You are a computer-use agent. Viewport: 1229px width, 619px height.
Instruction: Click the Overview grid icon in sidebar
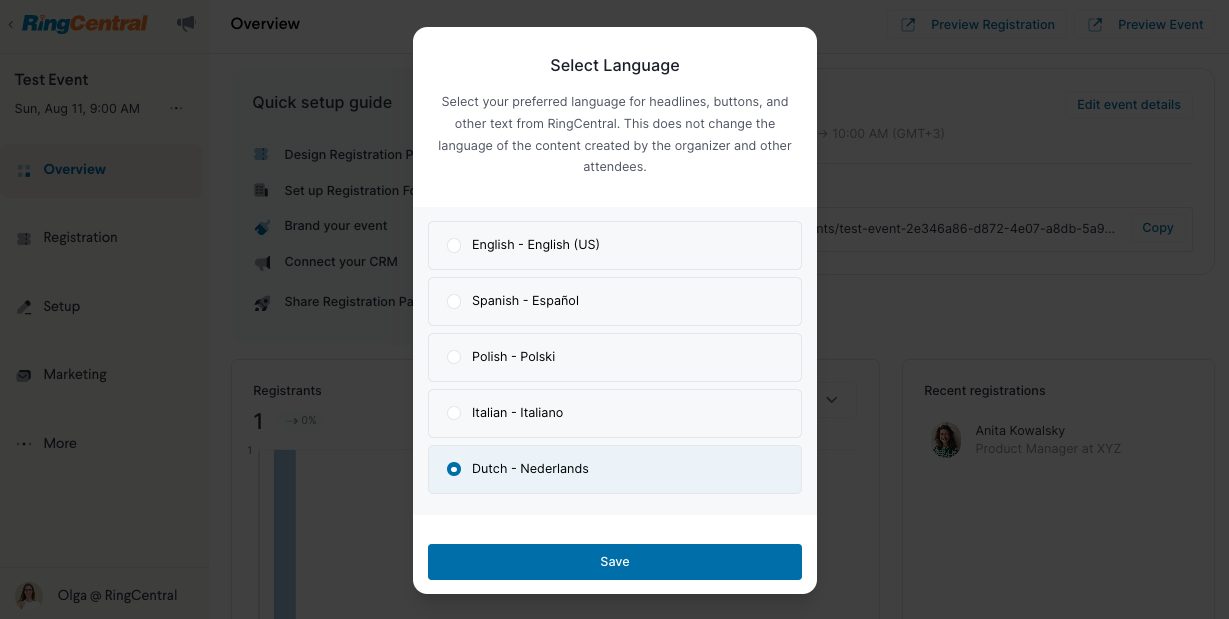point(24,171)
